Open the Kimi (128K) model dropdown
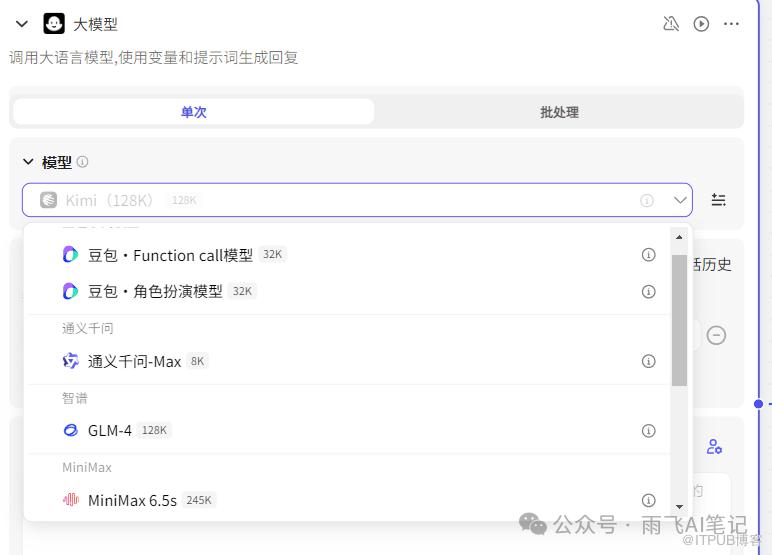 pos(357,200)
